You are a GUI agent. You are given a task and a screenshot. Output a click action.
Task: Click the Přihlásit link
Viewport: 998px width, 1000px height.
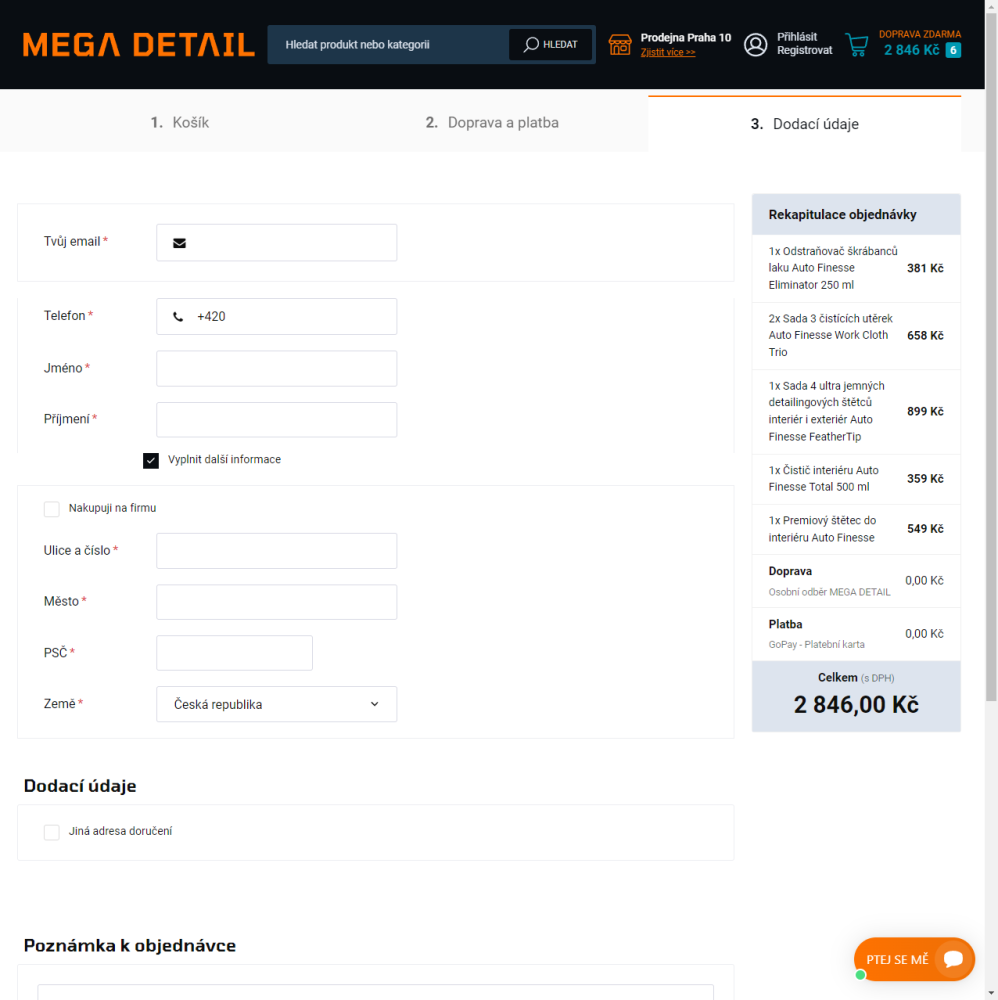tap(796, 37)
